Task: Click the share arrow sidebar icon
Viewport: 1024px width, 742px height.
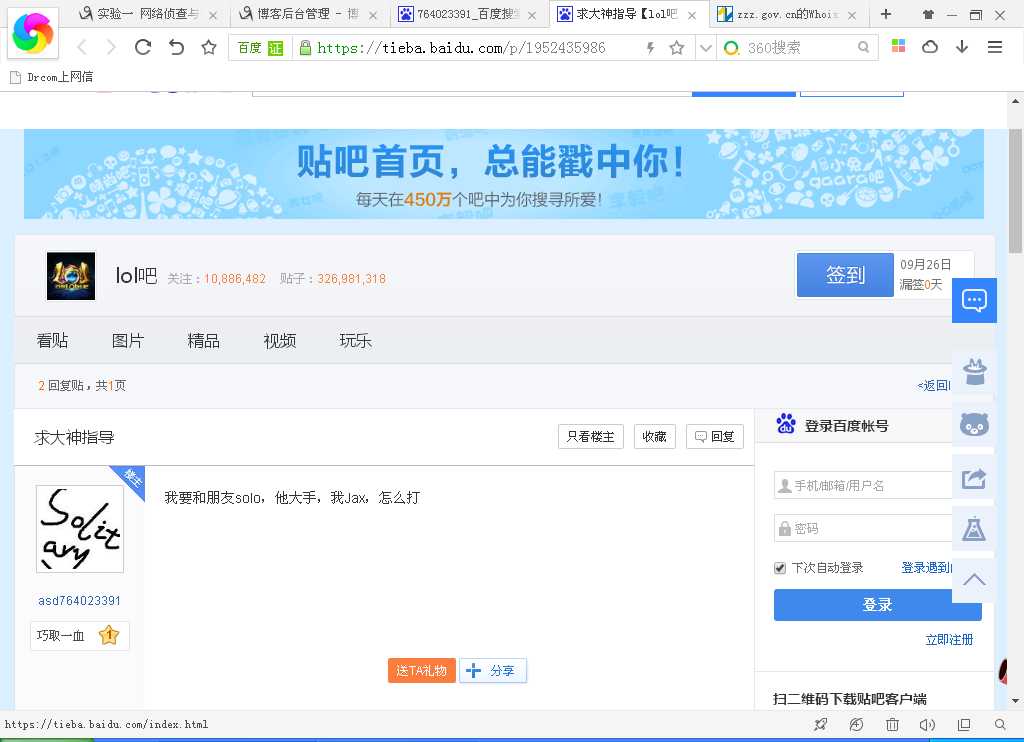Action: coord(974,478)
